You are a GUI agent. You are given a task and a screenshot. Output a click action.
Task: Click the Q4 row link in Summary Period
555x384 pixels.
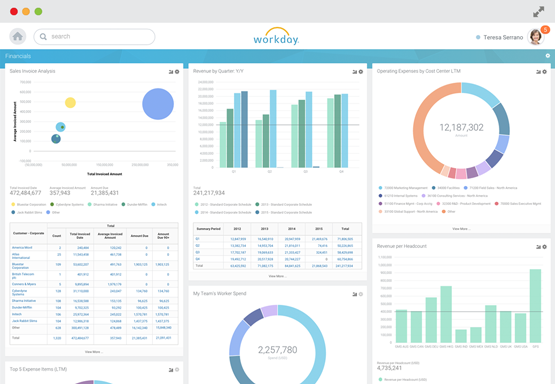198,259
